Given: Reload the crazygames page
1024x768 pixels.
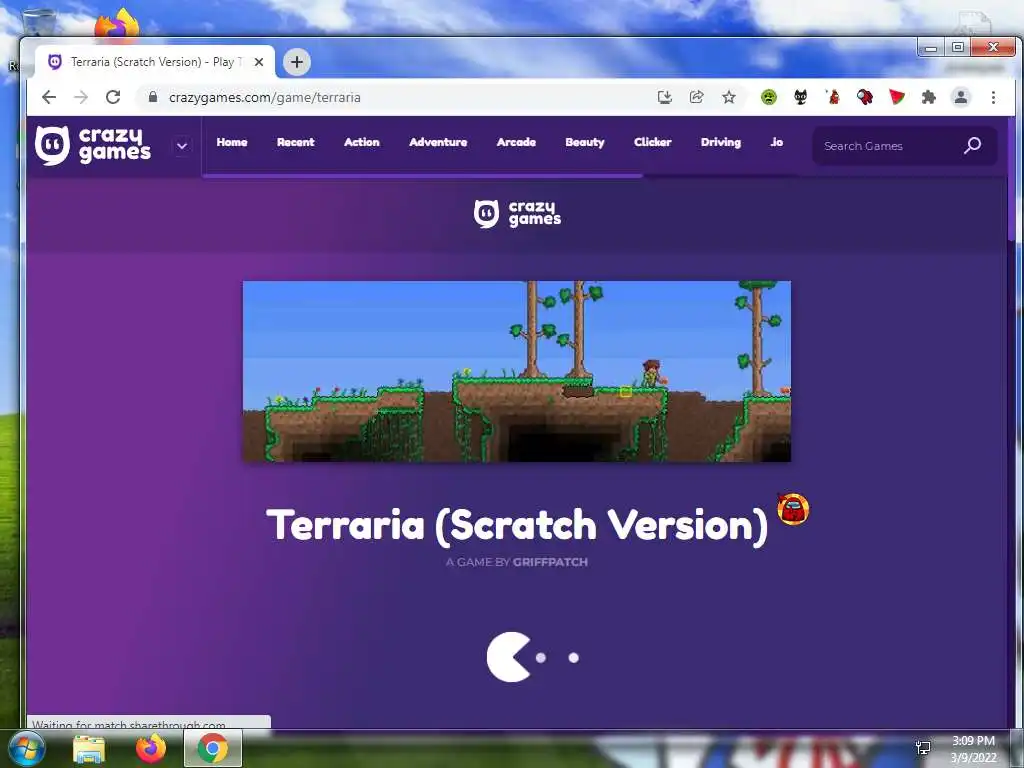Looking at the screenshot, I should point(113,97).
